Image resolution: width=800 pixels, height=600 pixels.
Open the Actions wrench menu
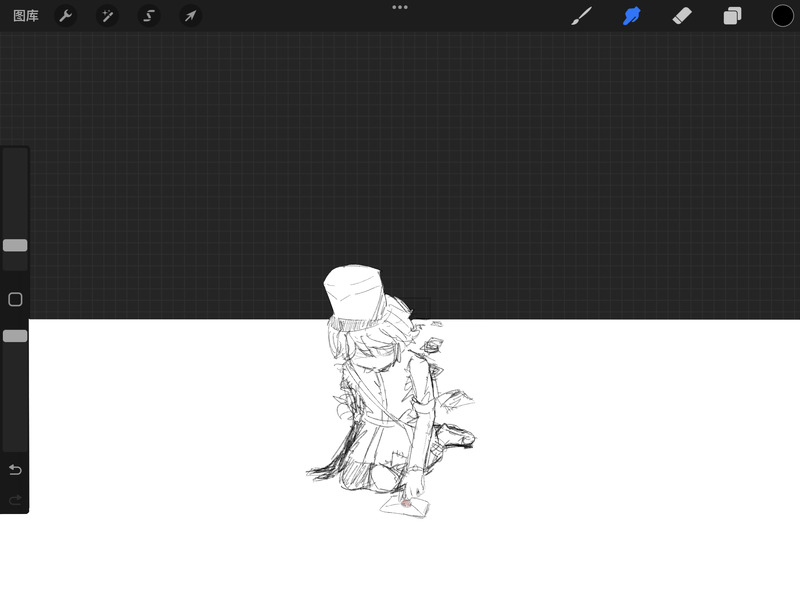(x=65, y=16)
